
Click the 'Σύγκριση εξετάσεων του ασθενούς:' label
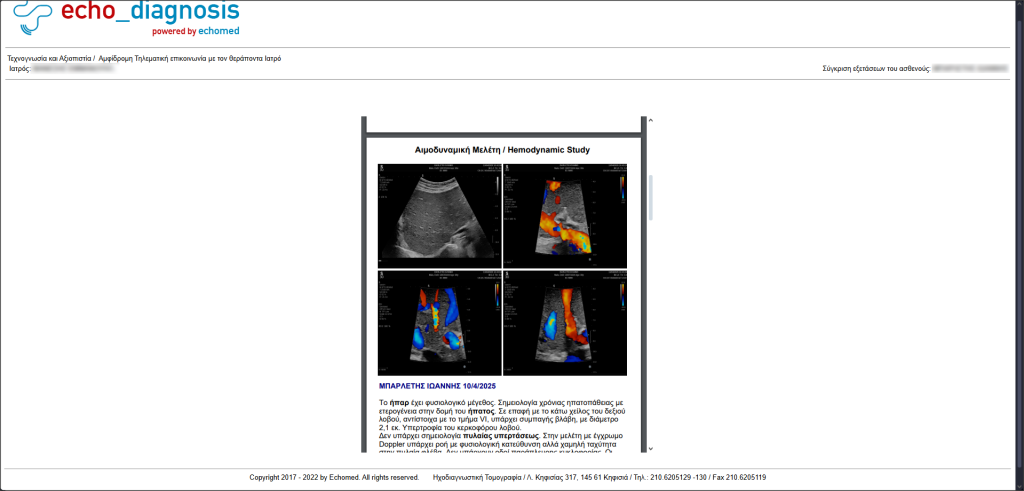[876, 68]
